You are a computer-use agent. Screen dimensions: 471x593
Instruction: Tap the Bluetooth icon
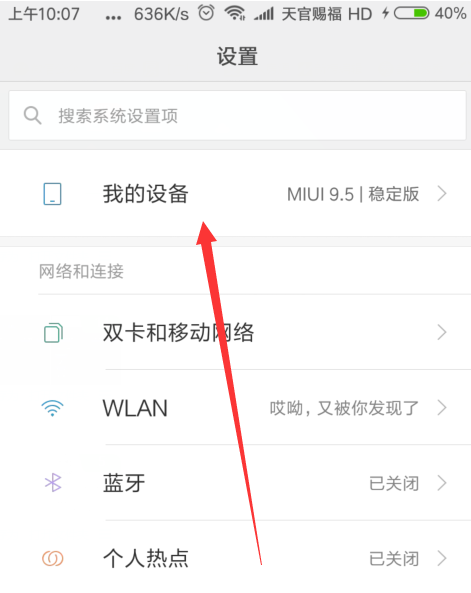(x=53, y=483)
